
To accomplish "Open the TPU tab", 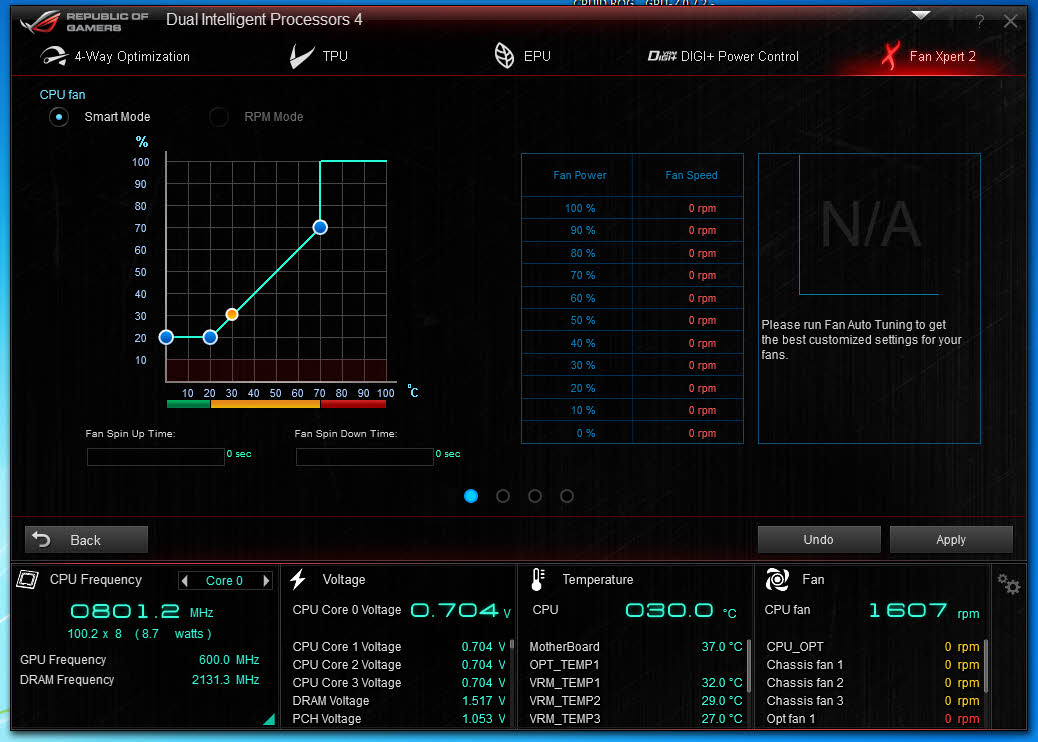I will [x=319, y=56].
